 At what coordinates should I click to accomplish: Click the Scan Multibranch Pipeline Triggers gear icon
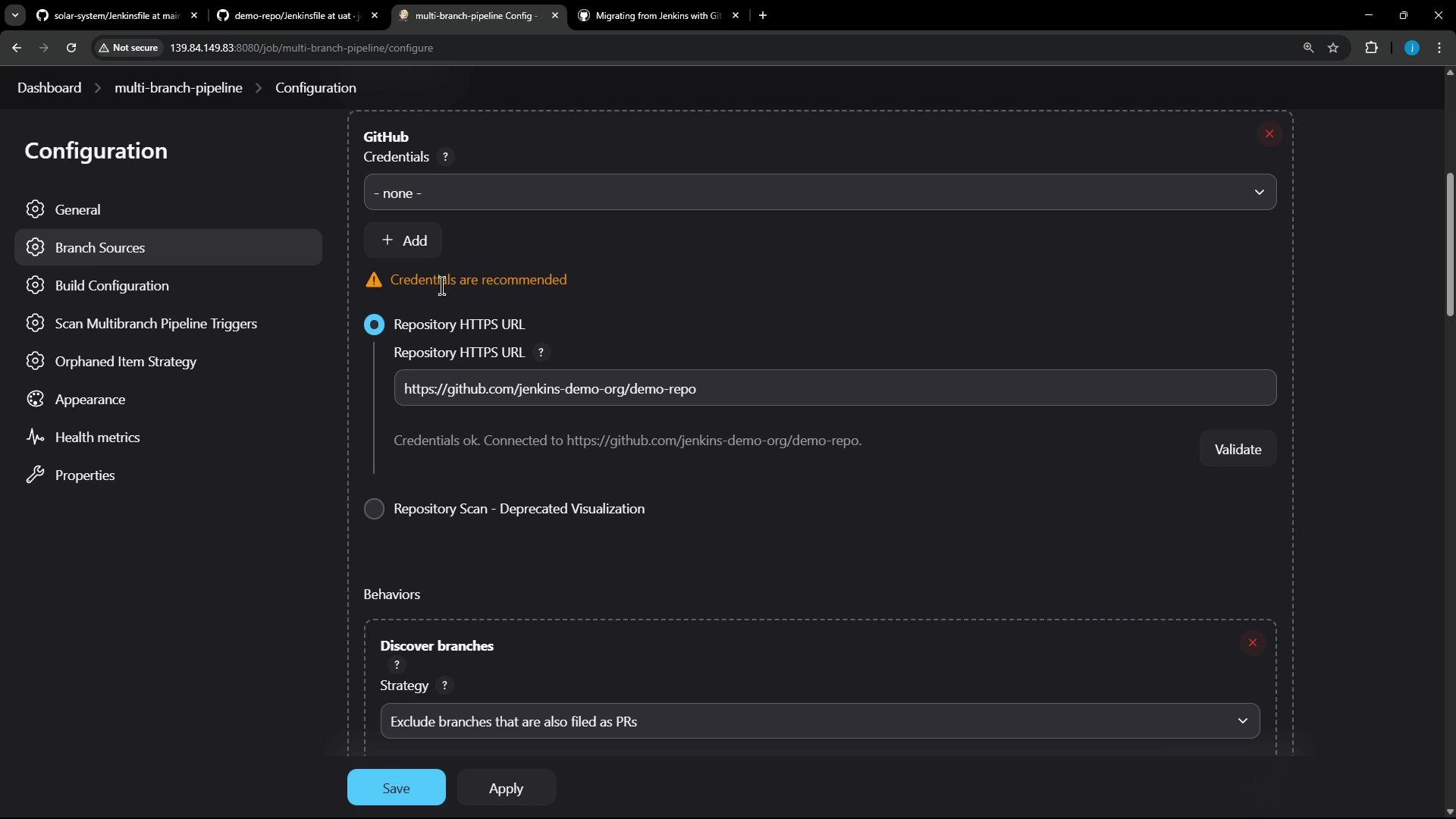(x=35, y=323)
